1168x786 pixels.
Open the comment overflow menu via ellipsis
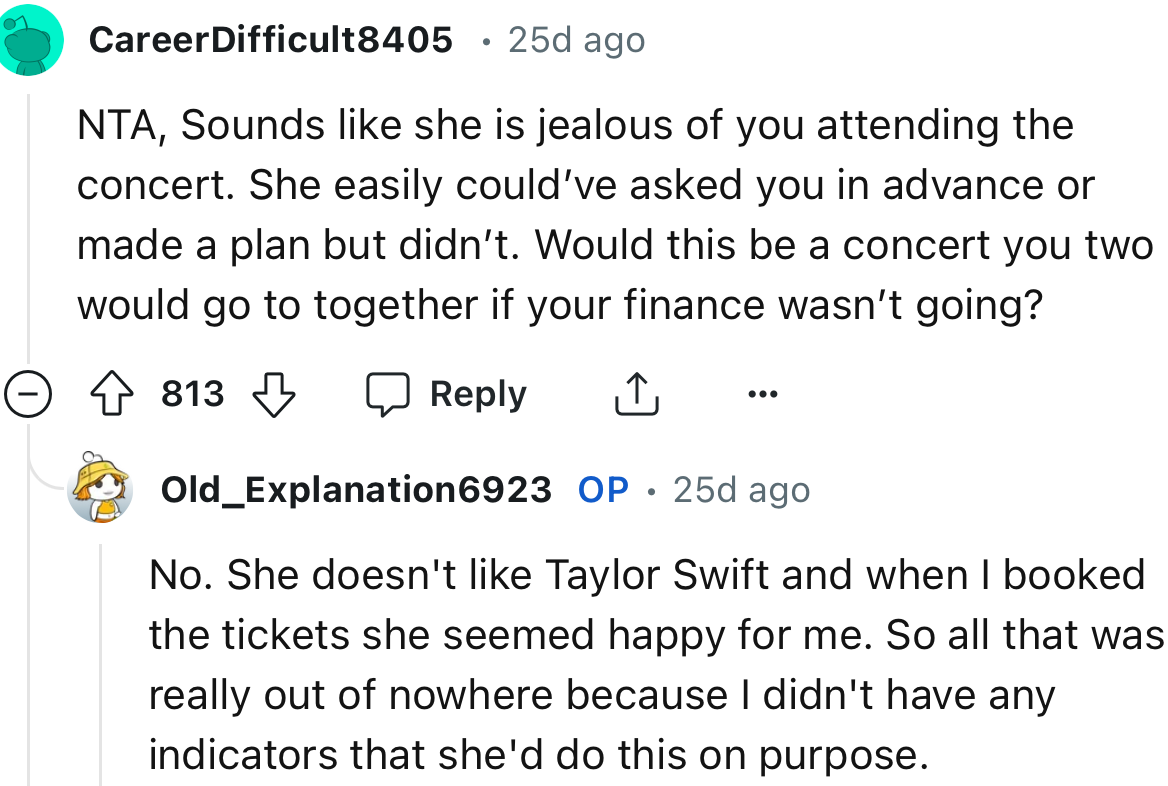coord(762,393)
